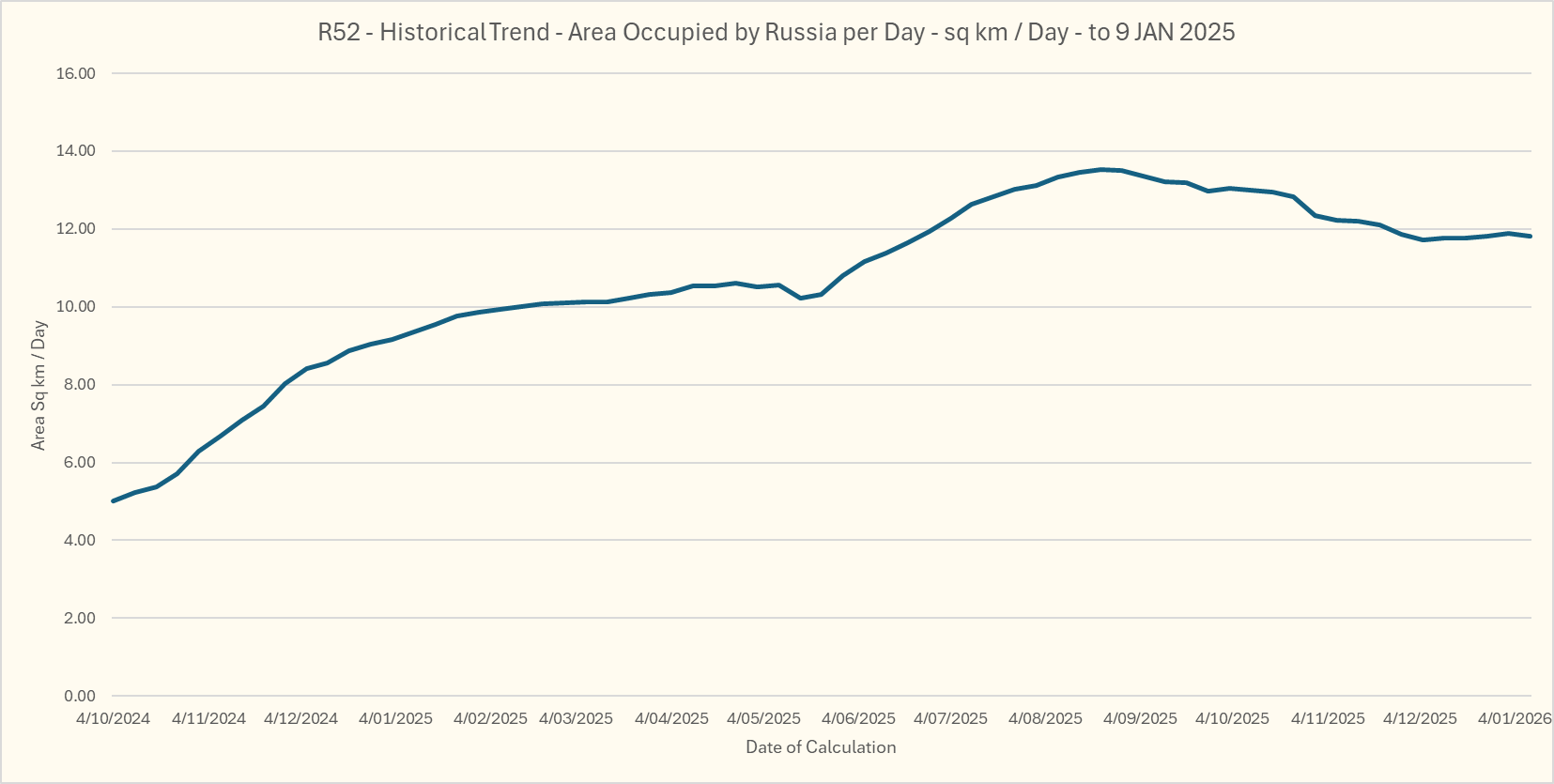Click the line's dip after 4/05/2025
This screenshot has height=784, width=1554.
pyautogui.click(x=800, y=298)
